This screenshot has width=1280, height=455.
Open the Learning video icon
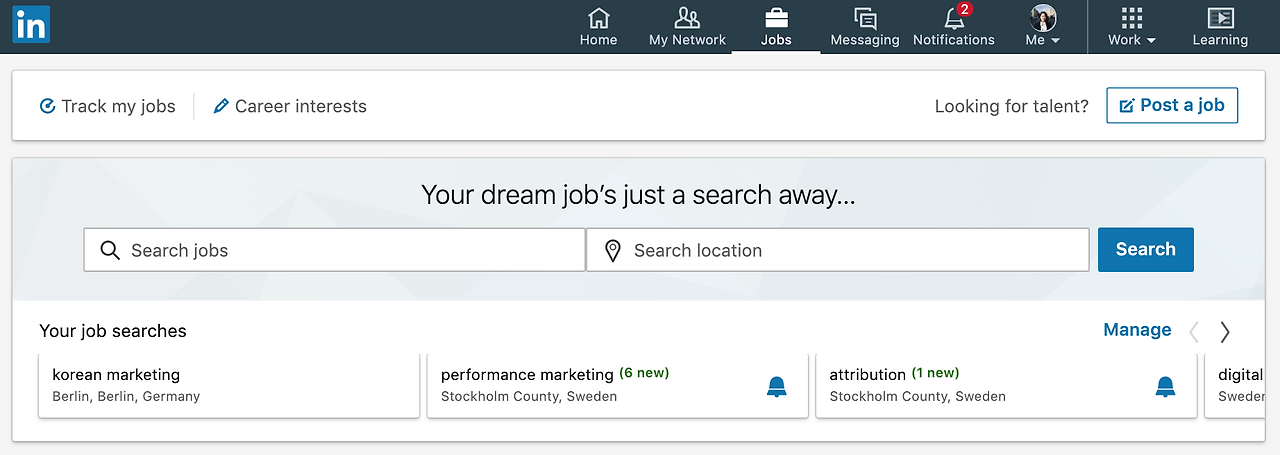1220,18
